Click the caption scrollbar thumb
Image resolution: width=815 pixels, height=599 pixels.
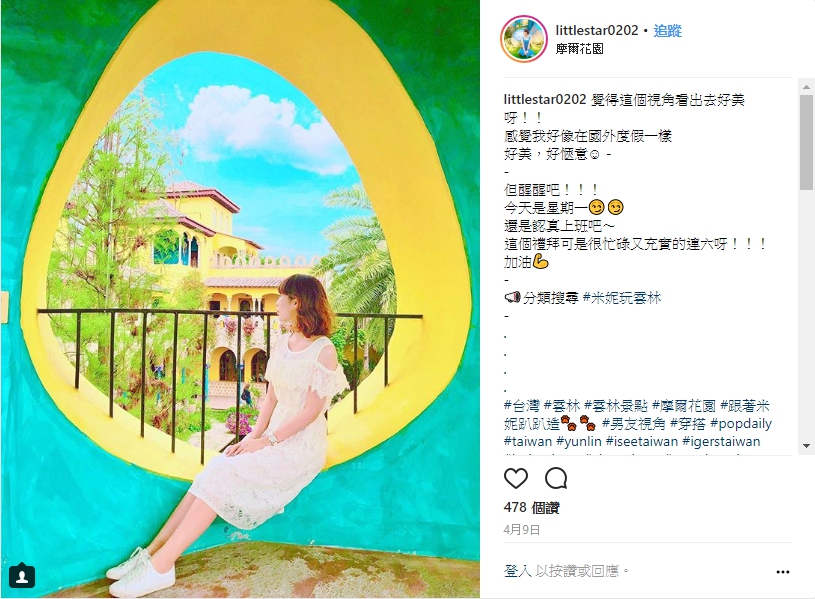click(806, 142)
